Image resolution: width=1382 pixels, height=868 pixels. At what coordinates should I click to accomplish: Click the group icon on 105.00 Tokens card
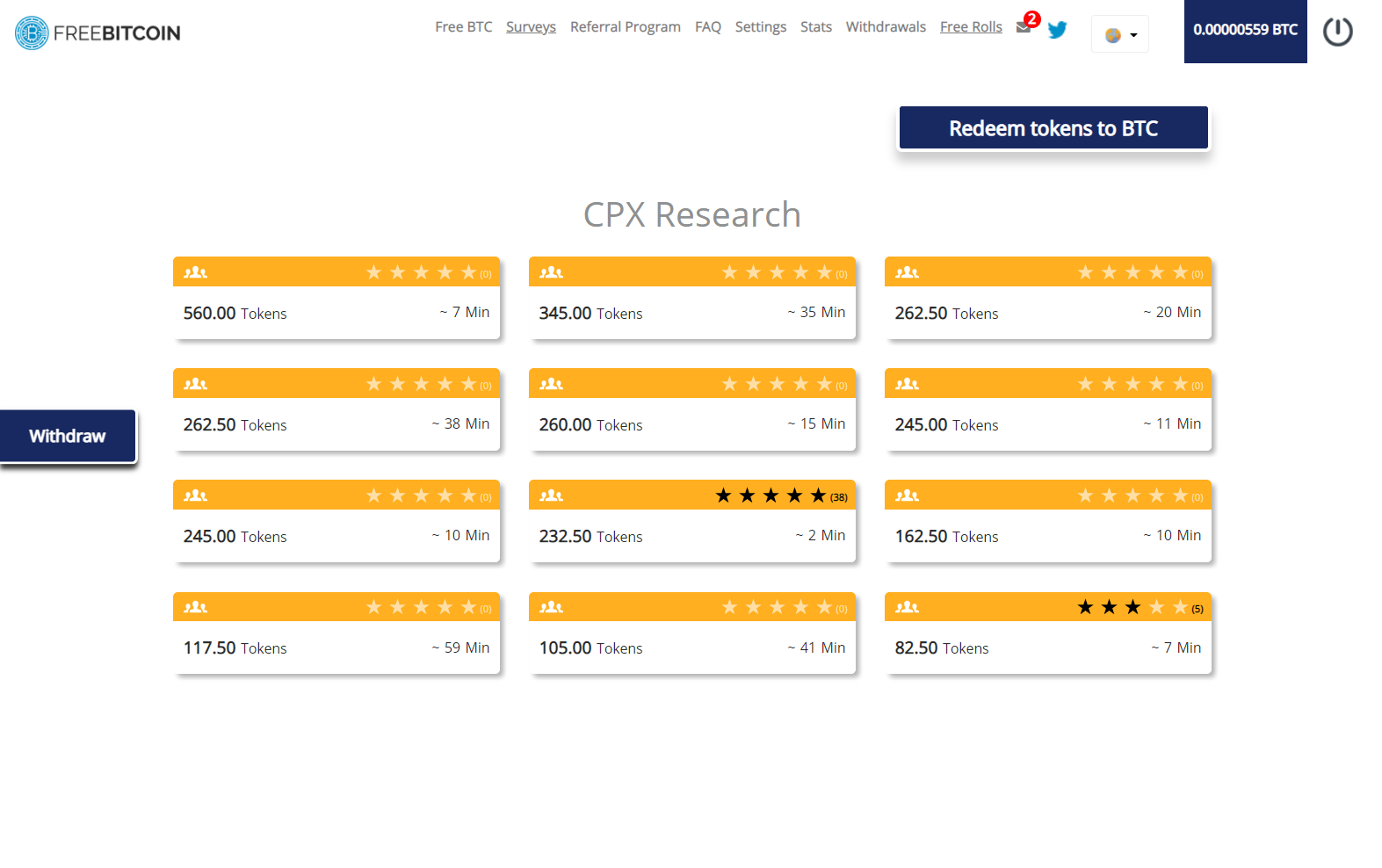(x=551, y=607)
